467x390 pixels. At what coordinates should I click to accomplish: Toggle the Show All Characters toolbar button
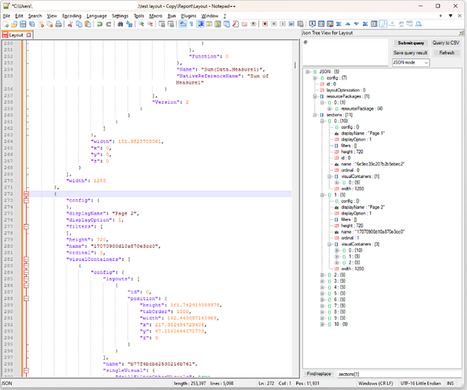point(191,24)
